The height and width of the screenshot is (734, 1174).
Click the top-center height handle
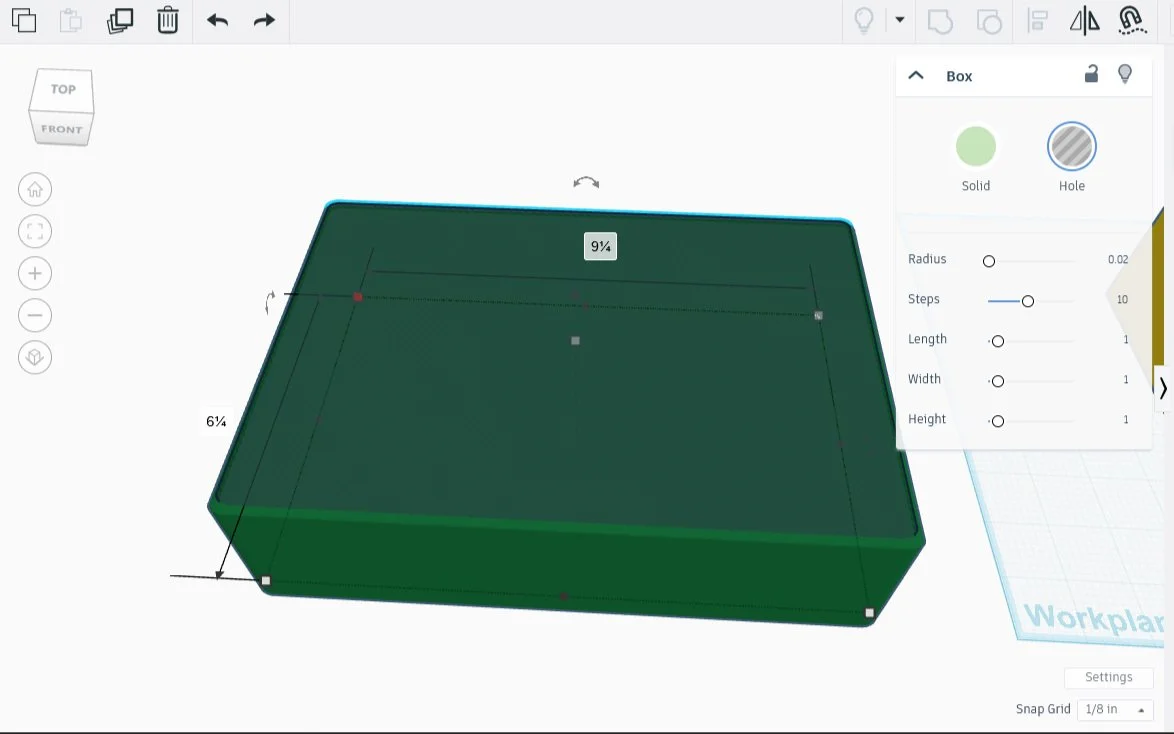(575, 341)
